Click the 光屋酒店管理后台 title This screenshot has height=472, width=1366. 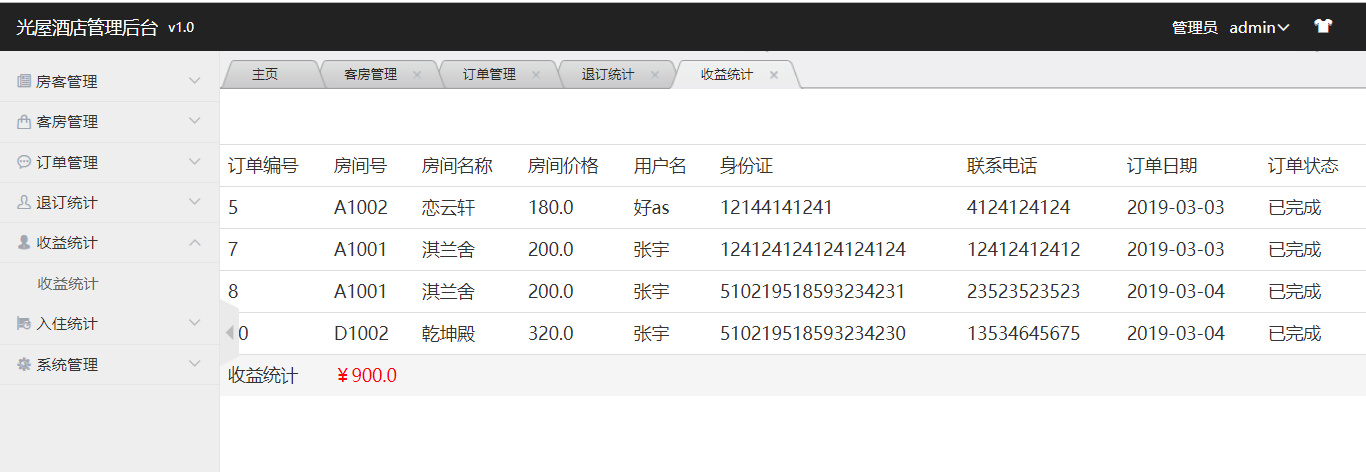tap(87, 28)
